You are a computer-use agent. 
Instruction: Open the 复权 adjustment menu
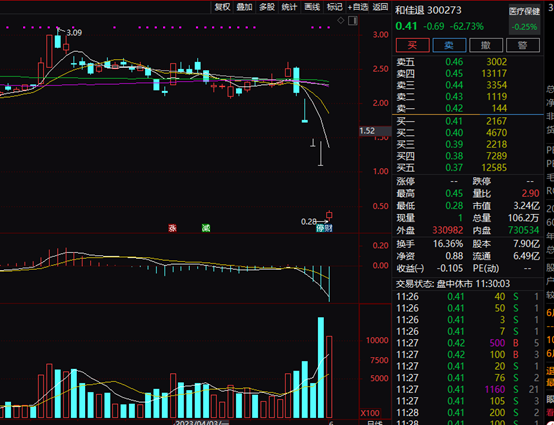point(222,7)
